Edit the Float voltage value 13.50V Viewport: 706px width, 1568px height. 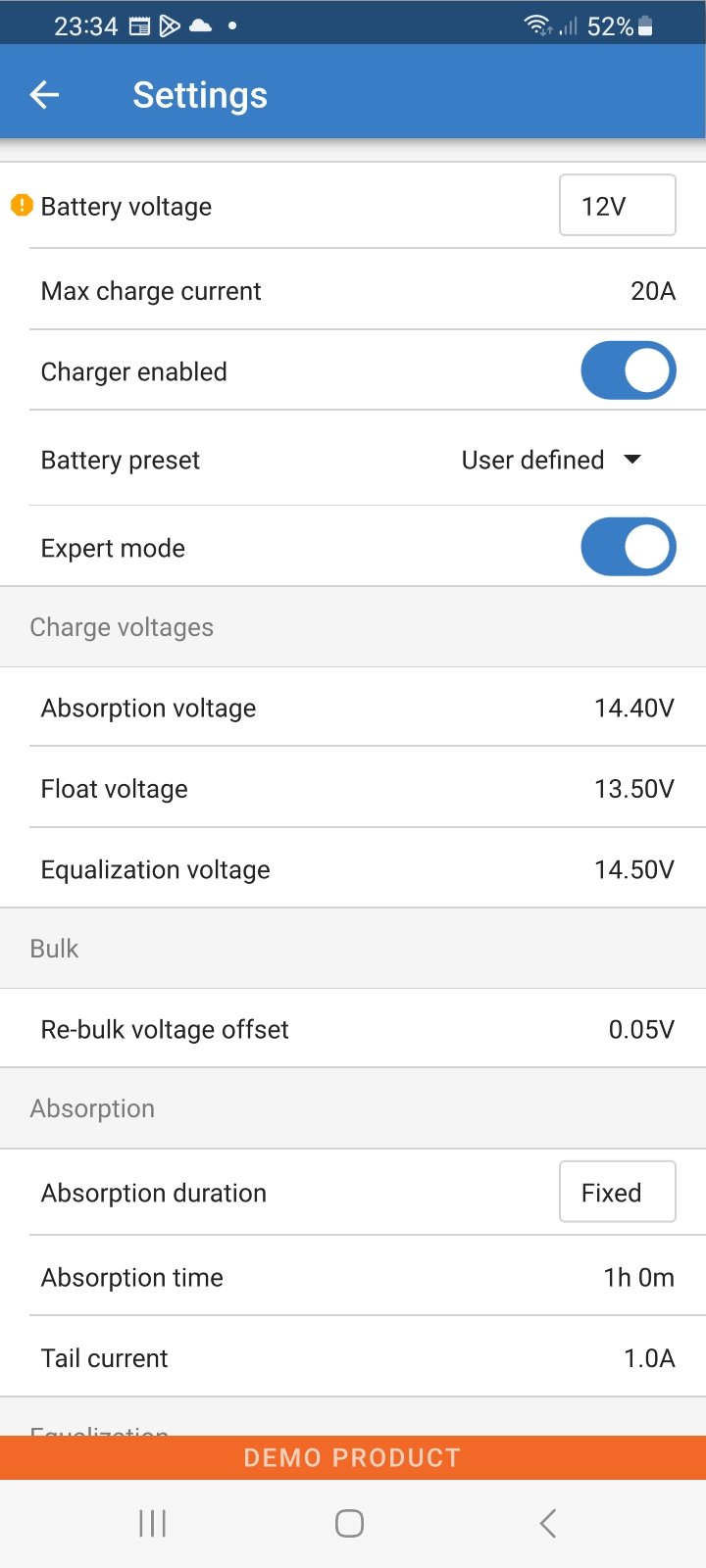coord(633,789)
